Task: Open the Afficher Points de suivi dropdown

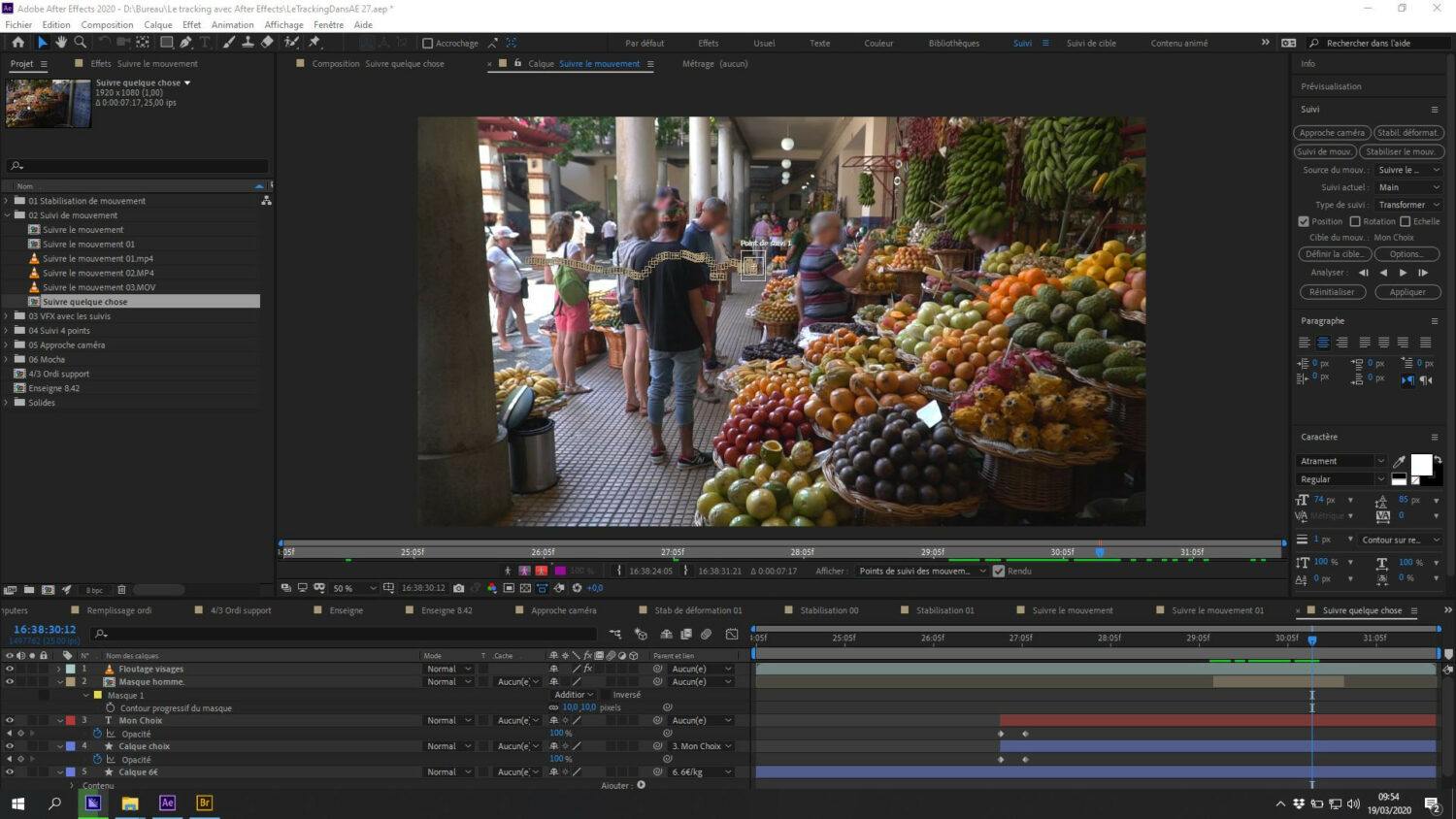Action: (921, 571)
